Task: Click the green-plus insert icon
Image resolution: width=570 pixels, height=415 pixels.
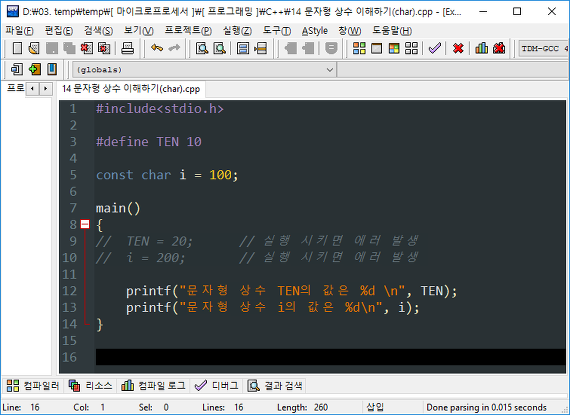Action: [x=35, y=69]
